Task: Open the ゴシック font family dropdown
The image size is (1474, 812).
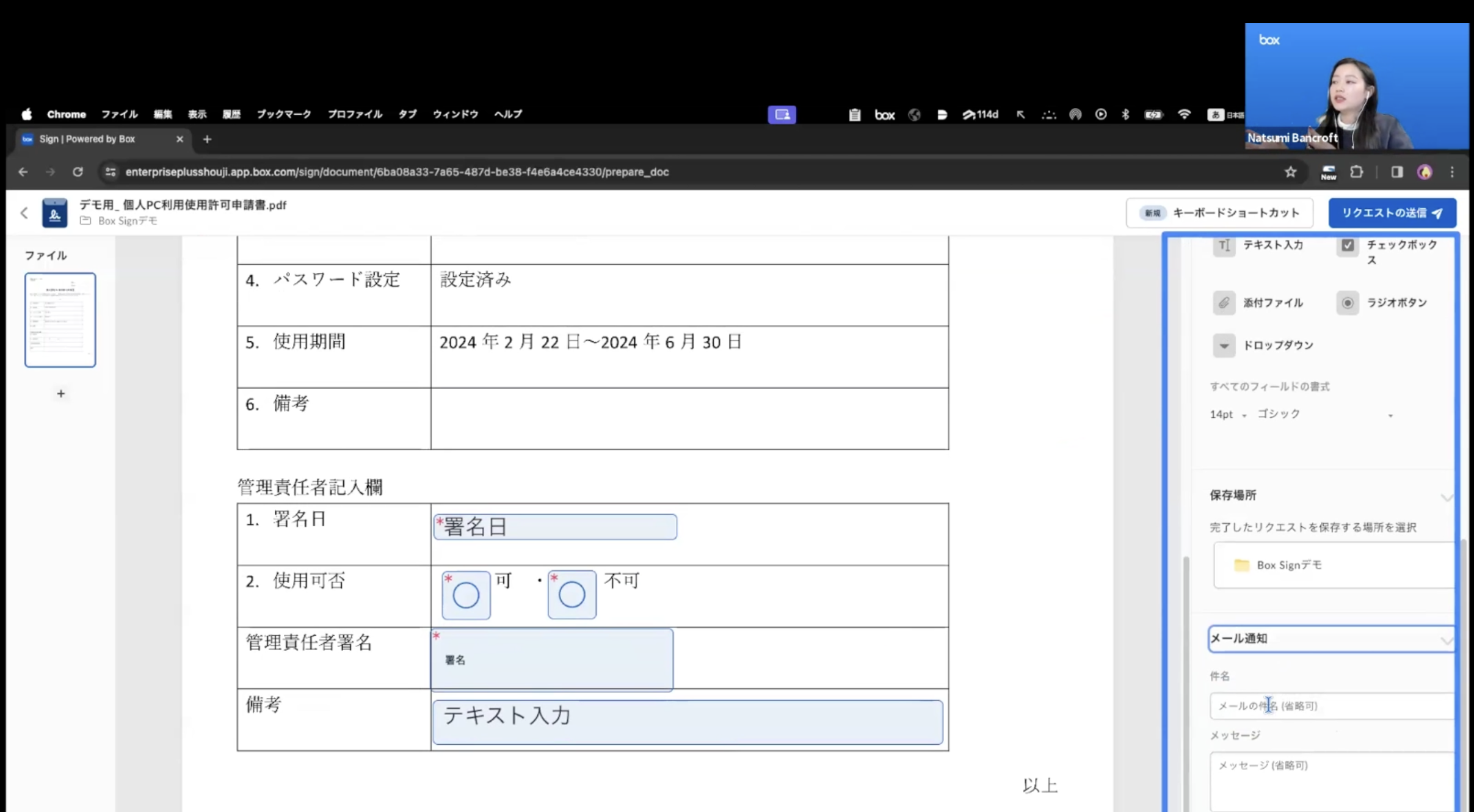Action: click(1325, 415)
